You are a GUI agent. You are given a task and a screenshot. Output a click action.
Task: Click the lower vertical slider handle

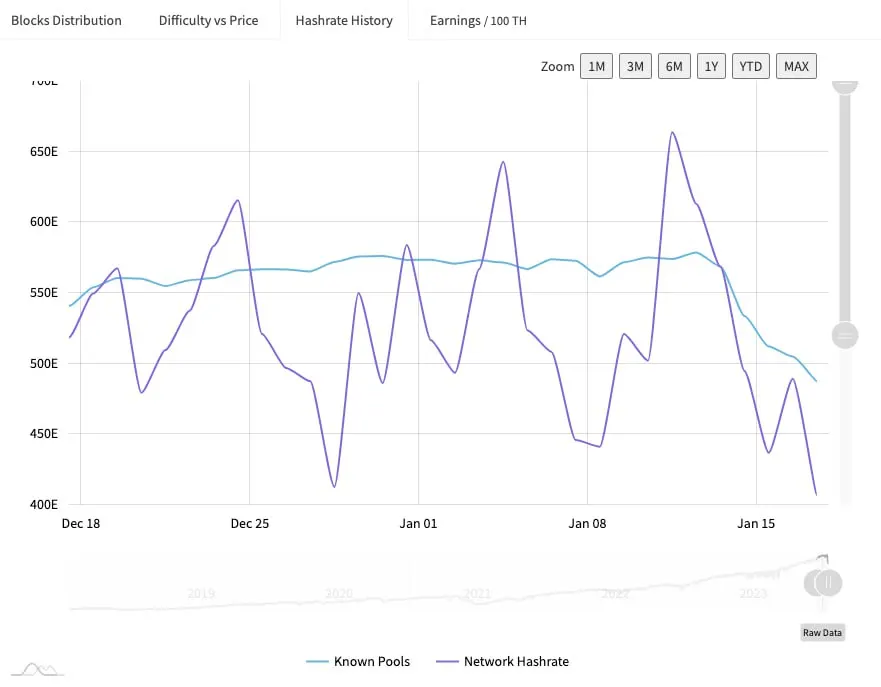pyautogui.click(x=844, y=335)
